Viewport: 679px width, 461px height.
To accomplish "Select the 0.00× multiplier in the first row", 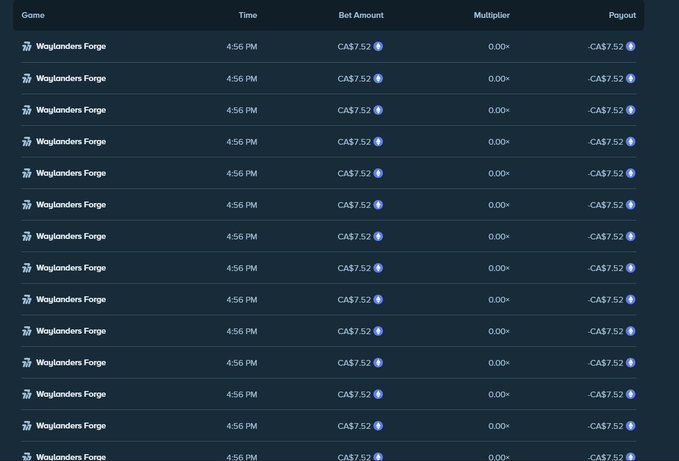I will click(499, 47).
